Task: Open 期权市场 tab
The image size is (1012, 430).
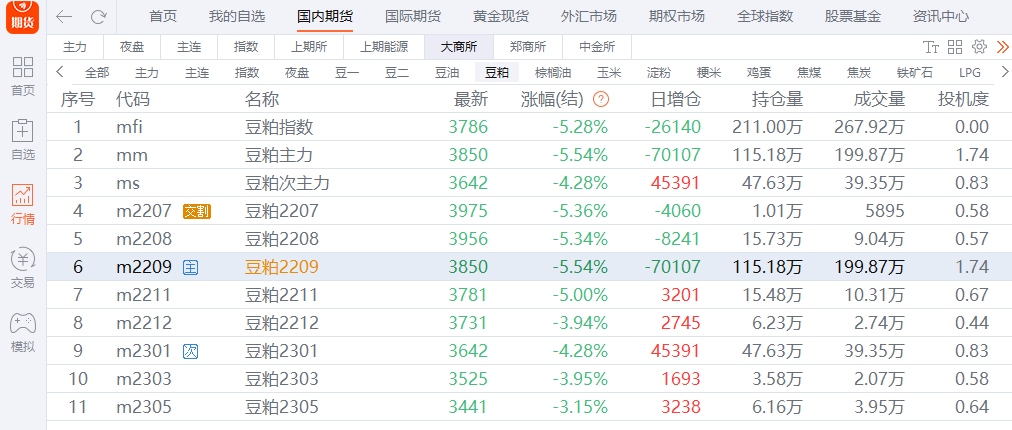Action: coord(676,17)
